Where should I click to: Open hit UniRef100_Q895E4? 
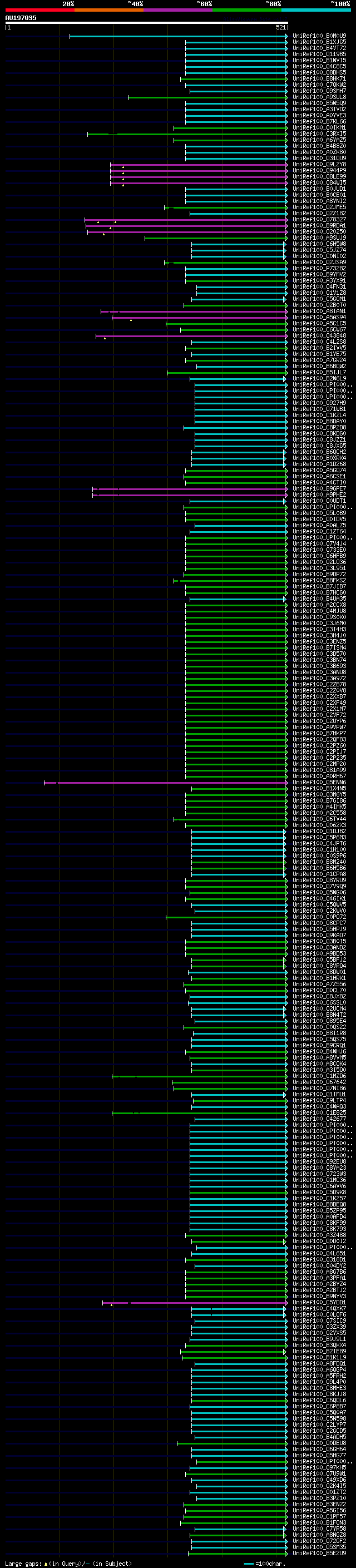pos(319,1021)
